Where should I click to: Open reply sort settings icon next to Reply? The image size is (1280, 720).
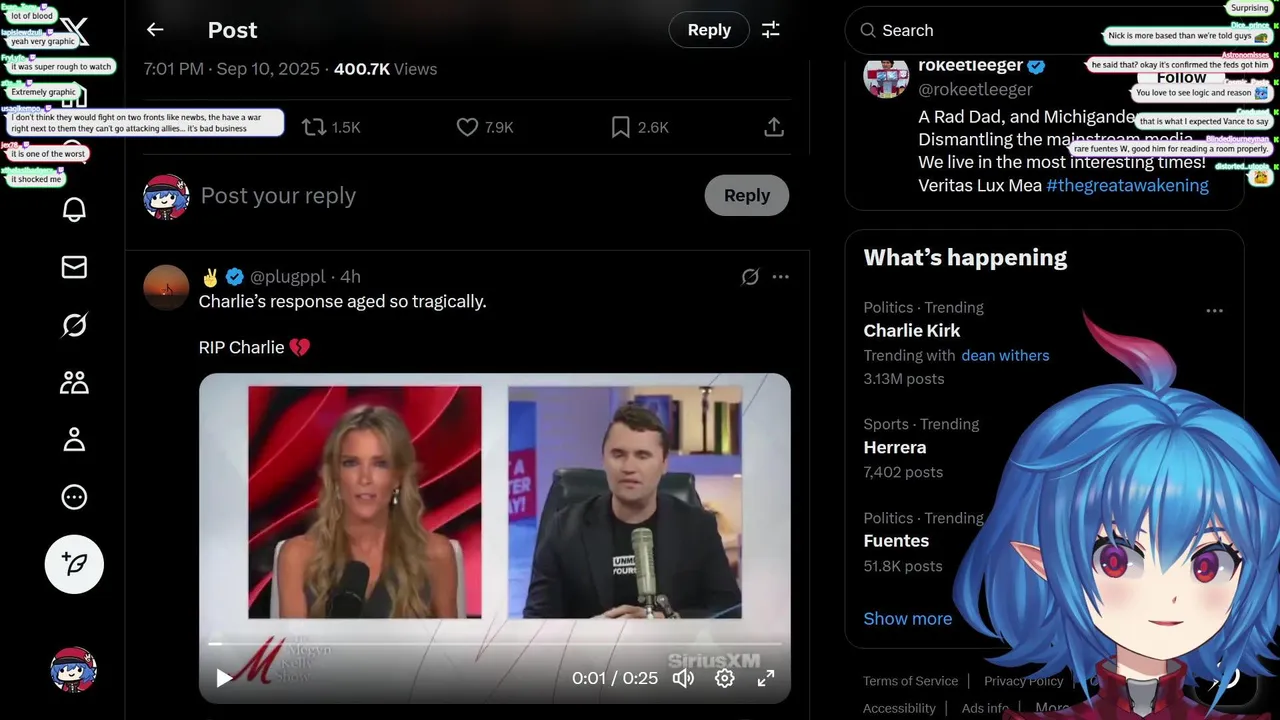[x=771, y=30]
